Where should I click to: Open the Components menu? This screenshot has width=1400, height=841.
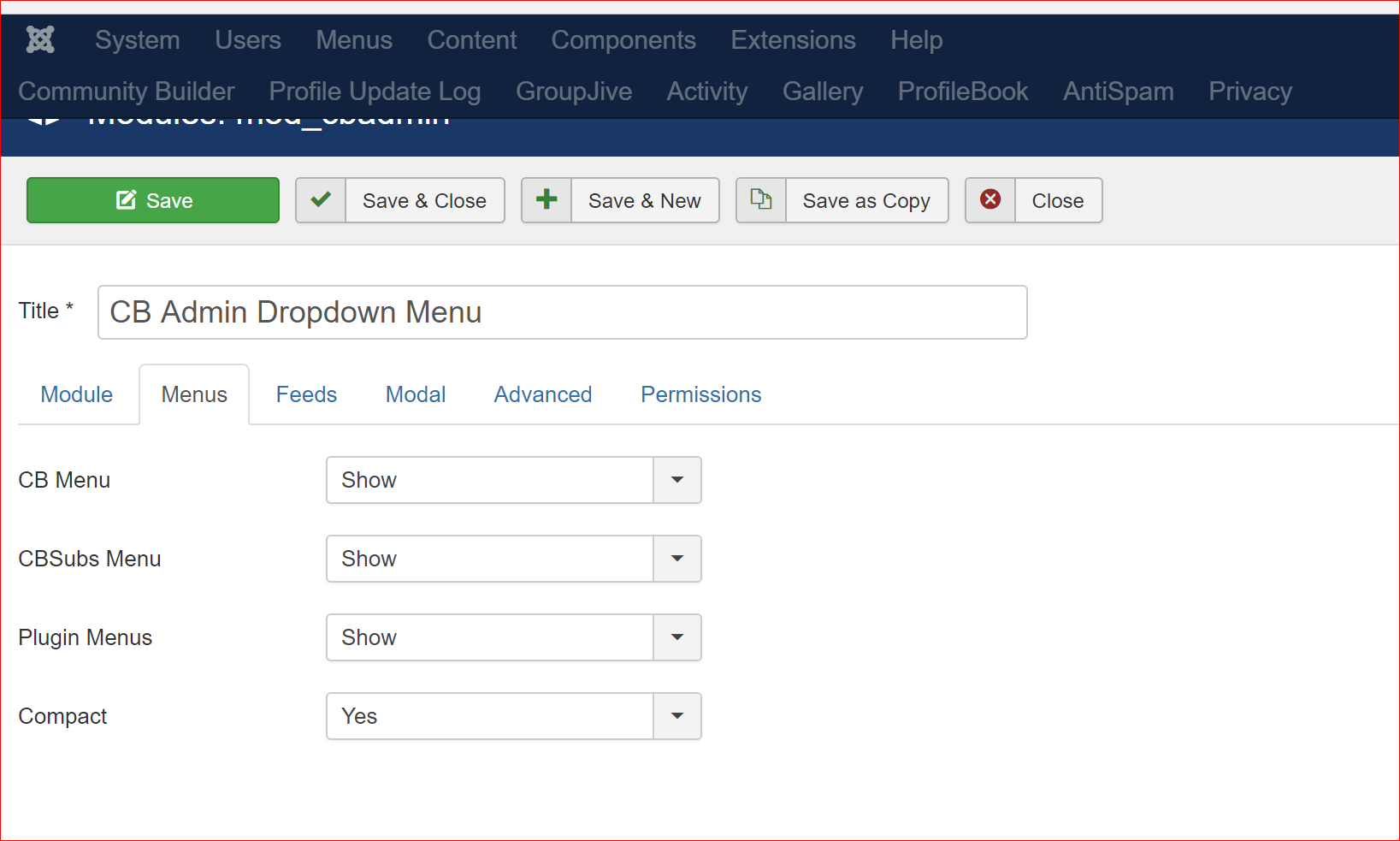pyautogui.click(x=623, y=40)
